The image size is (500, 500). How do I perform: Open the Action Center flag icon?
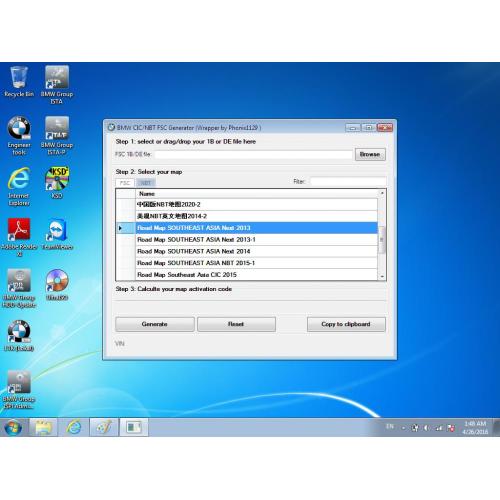(x=451, y=428)
